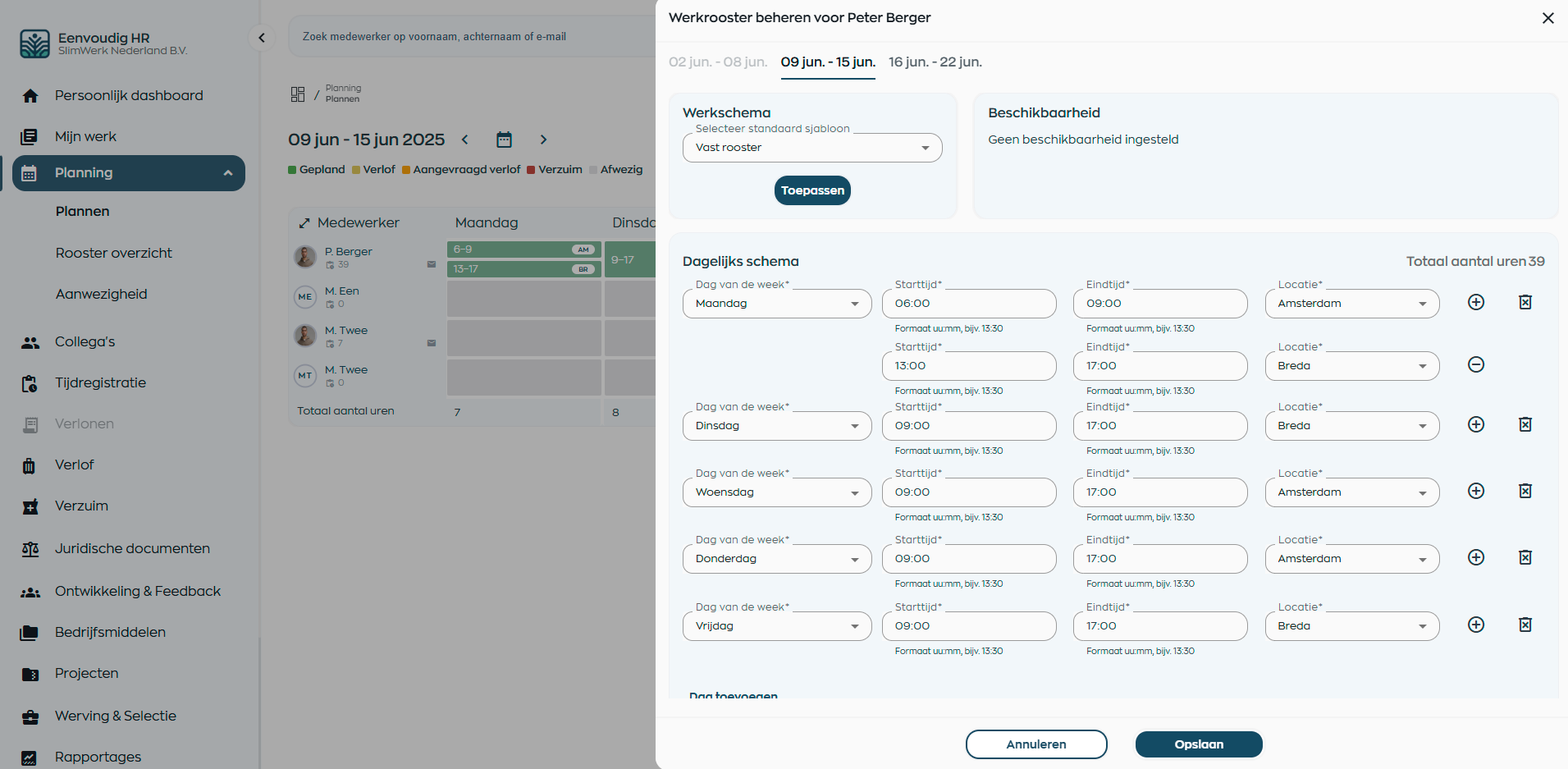Save the schedule with Opslaan
This screenshot has width=1568, height=769.
pyautogui.click(x=1198, y=744)
